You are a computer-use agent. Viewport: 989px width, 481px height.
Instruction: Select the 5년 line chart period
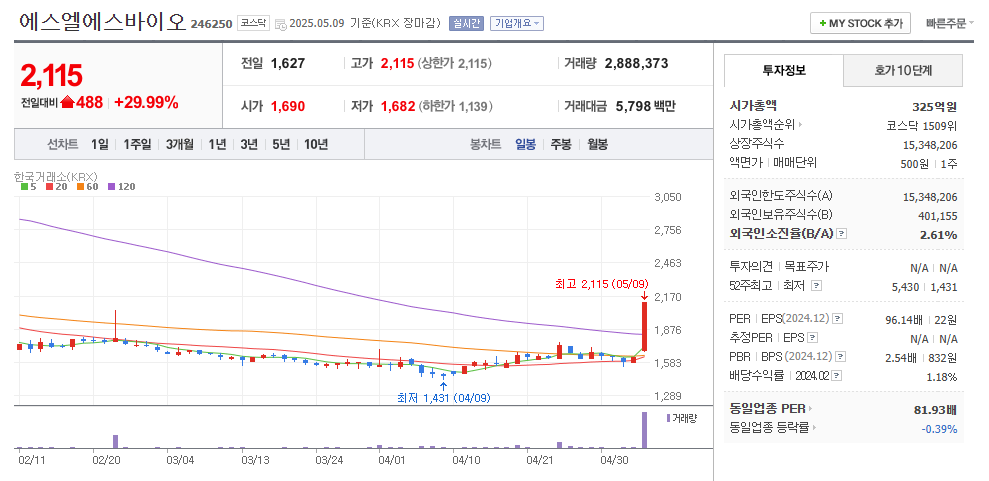[x=281, y=144]
